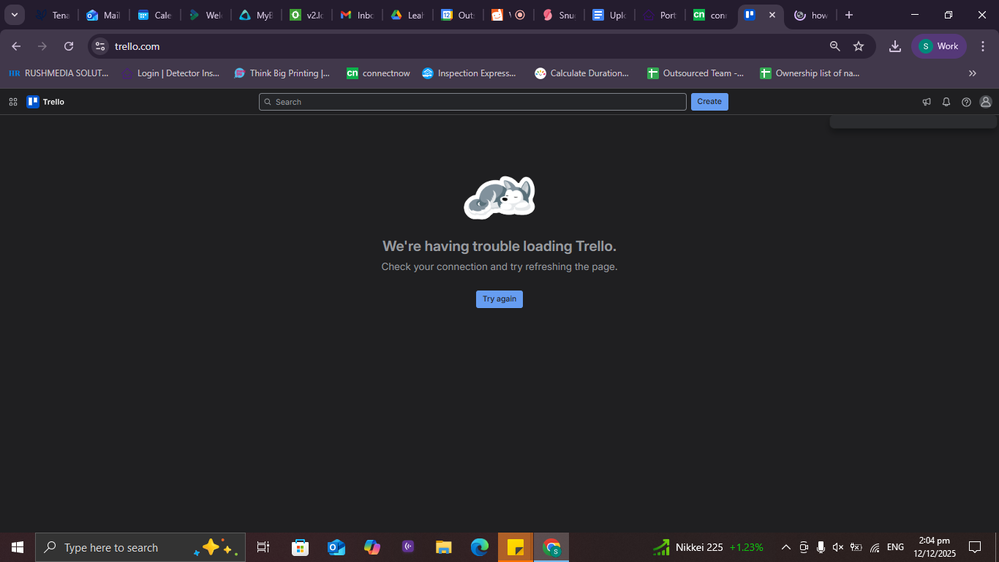Open the Windows notification center icon

(x=975, y=547)
